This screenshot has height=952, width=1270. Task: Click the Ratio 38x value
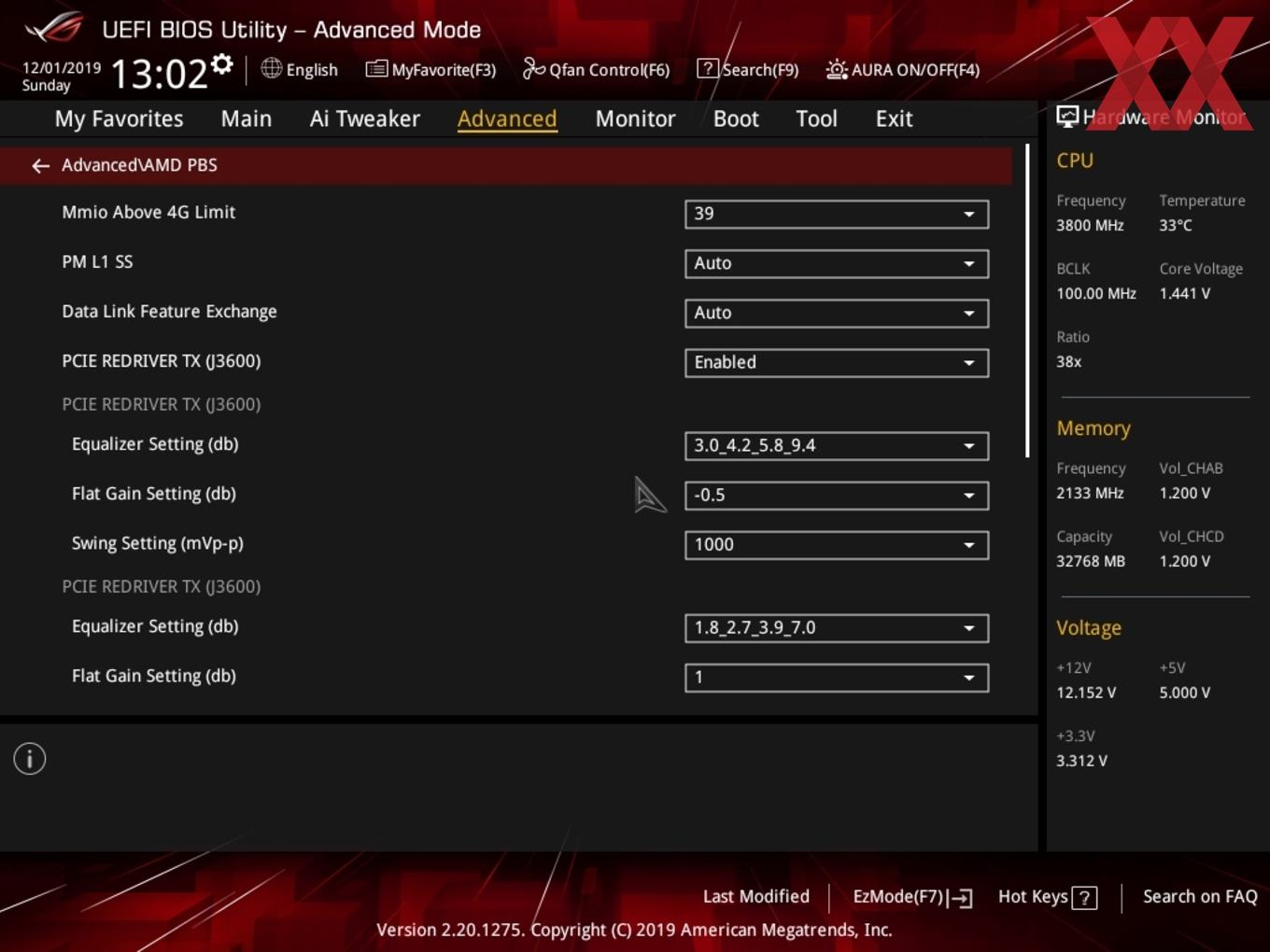point(1068,361)
